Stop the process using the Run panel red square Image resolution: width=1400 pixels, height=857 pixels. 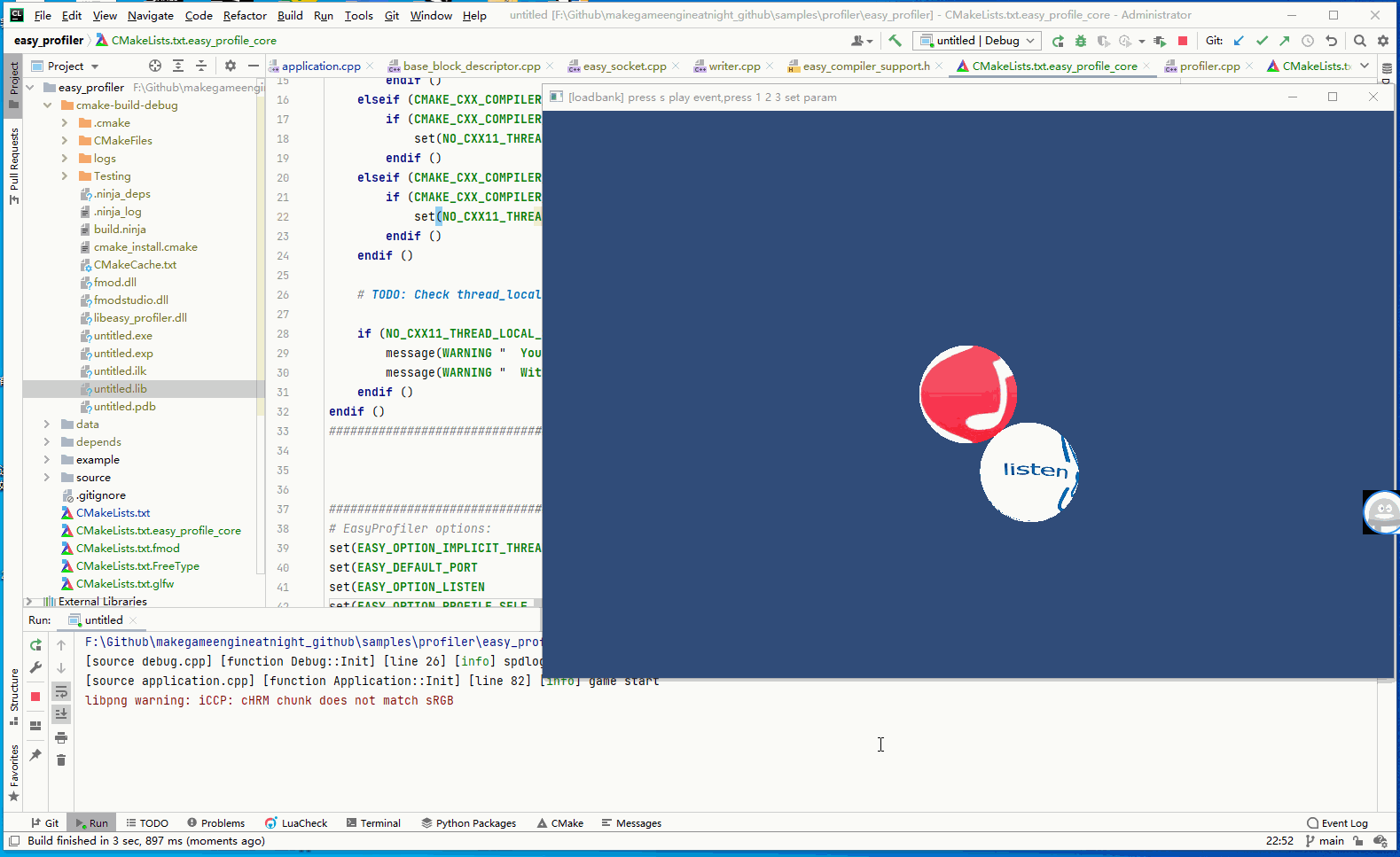[35, 697]
